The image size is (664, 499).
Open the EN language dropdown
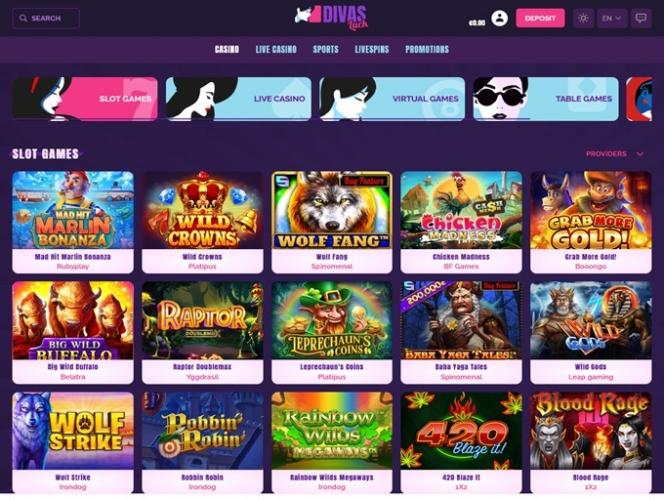point(612,18)
